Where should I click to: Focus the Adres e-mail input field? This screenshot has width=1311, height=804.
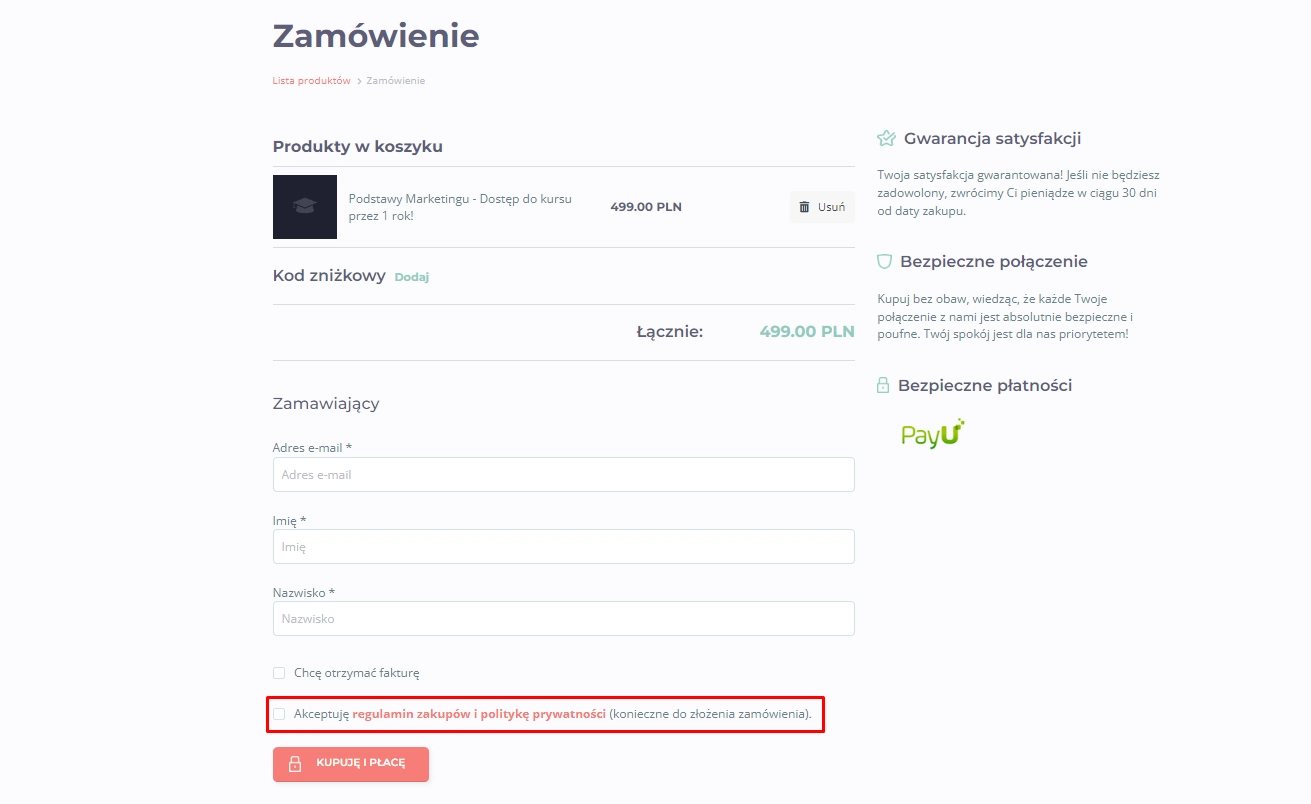(x=564, y=475)
